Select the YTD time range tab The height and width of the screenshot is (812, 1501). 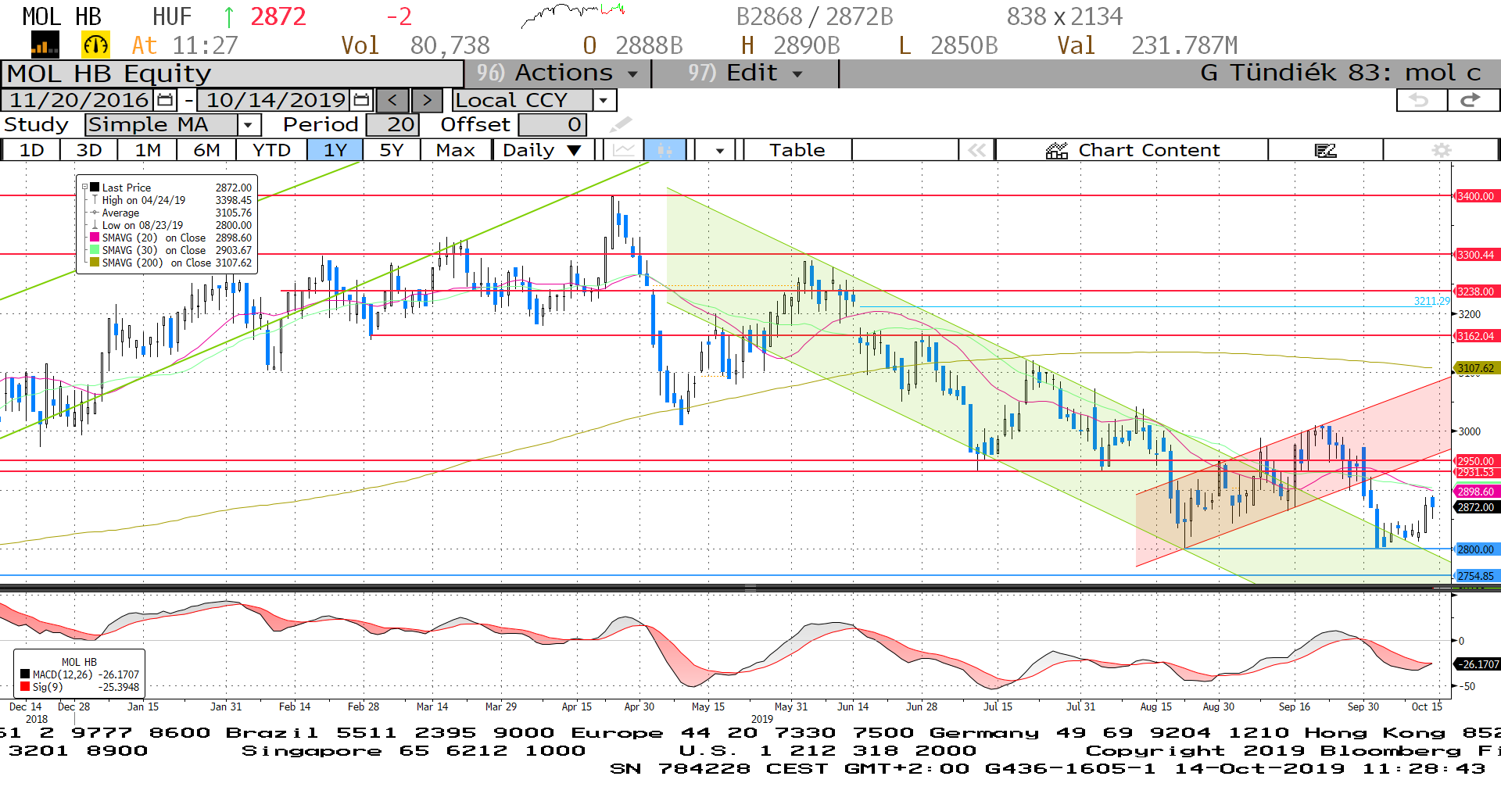click(271, 150)
